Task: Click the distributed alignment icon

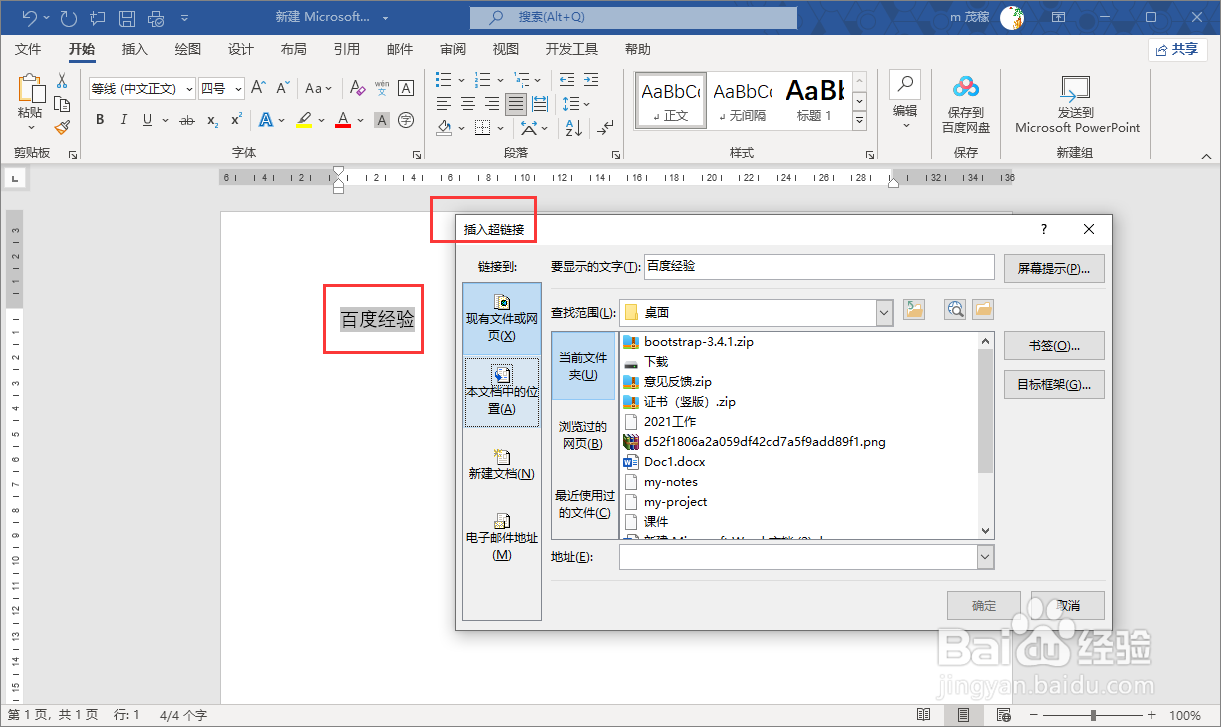Action: (540, 104)
